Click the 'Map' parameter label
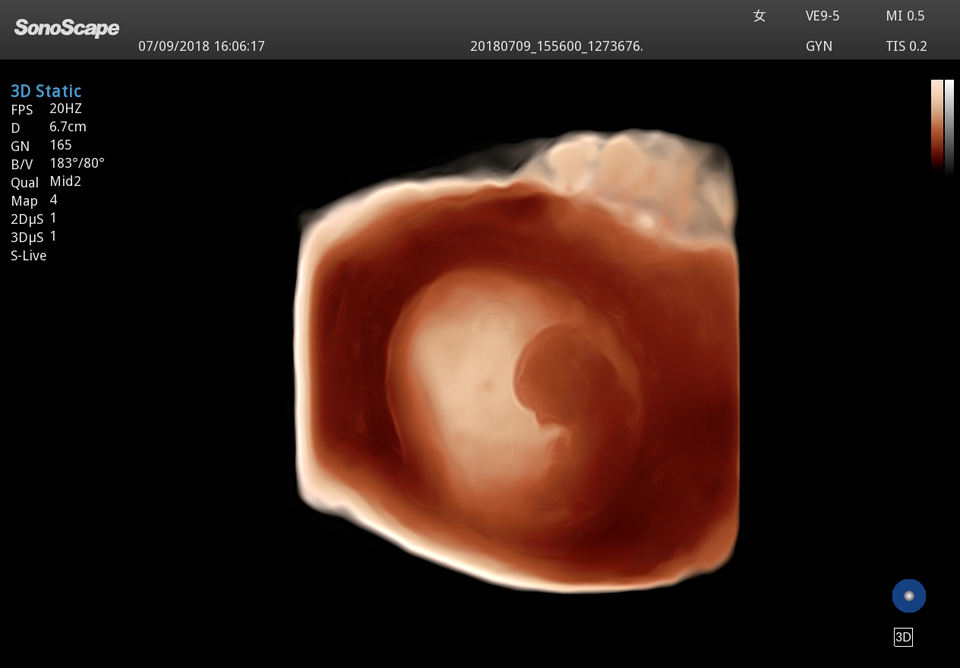Image resolution: width=960 pixels, height=668 pixels. point(24,201)
